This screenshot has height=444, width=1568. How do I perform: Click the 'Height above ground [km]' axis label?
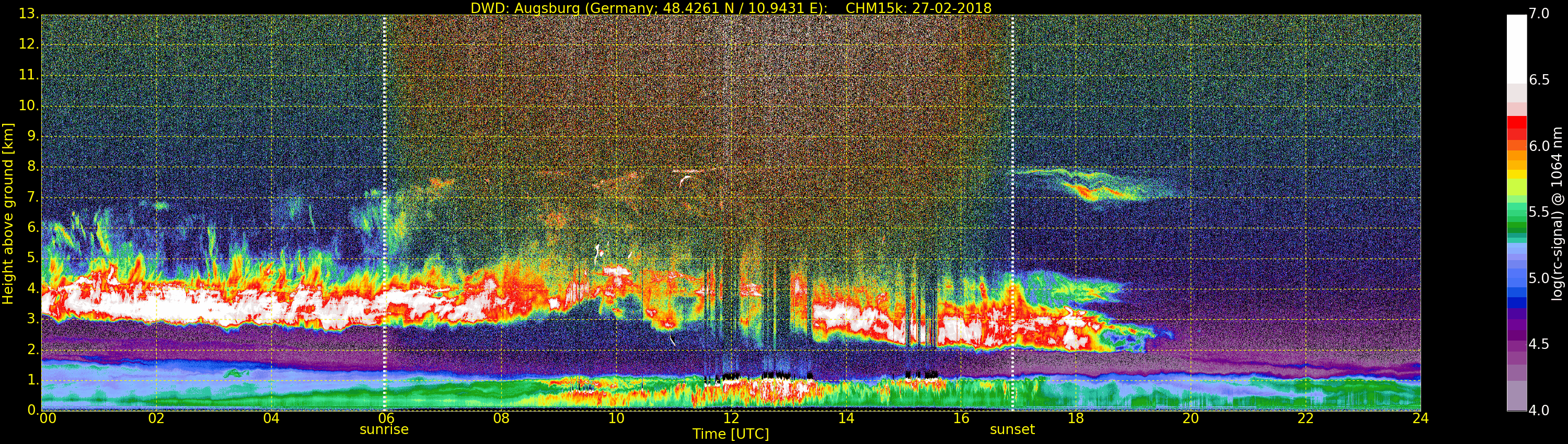pyautogui.click(x=8, y=214)
